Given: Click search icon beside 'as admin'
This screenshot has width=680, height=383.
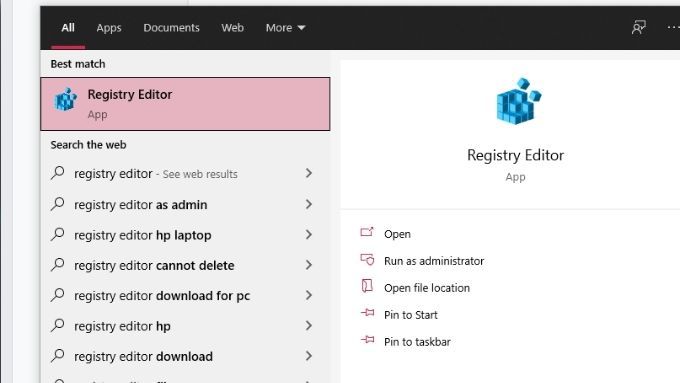Looking at the screenshot, I should (57, 204).
